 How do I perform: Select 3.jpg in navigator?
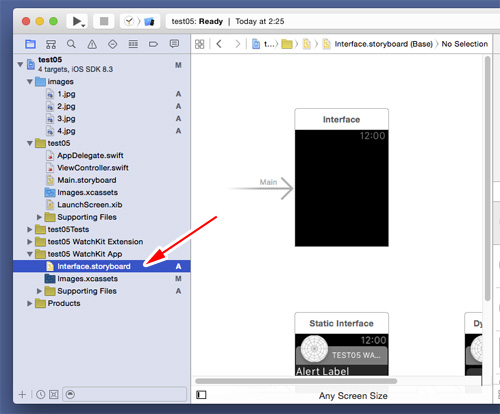[x=66, y=119]
